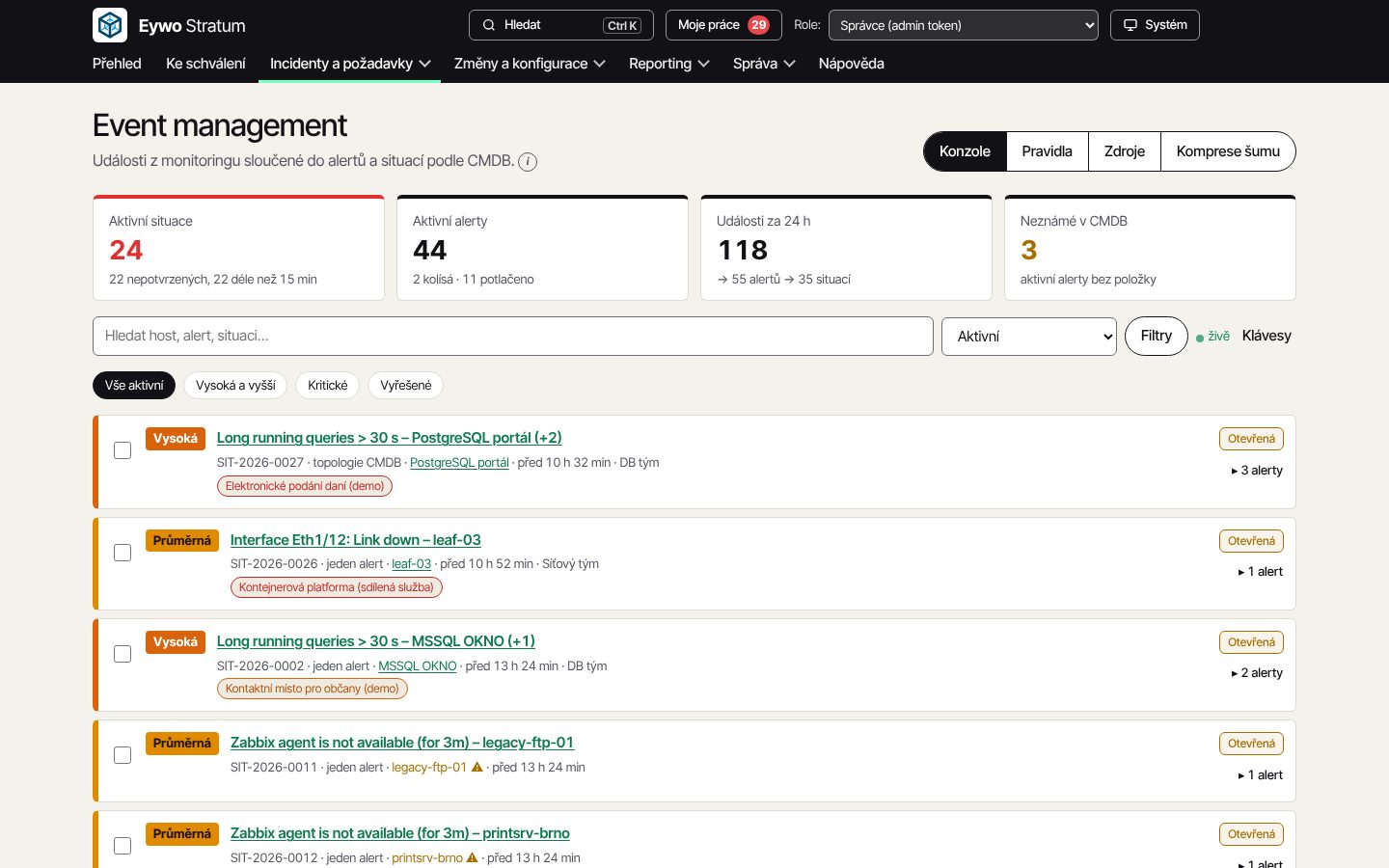Select the Vše aktivní filter chip
1389x868 pixels.
[134, 386]
